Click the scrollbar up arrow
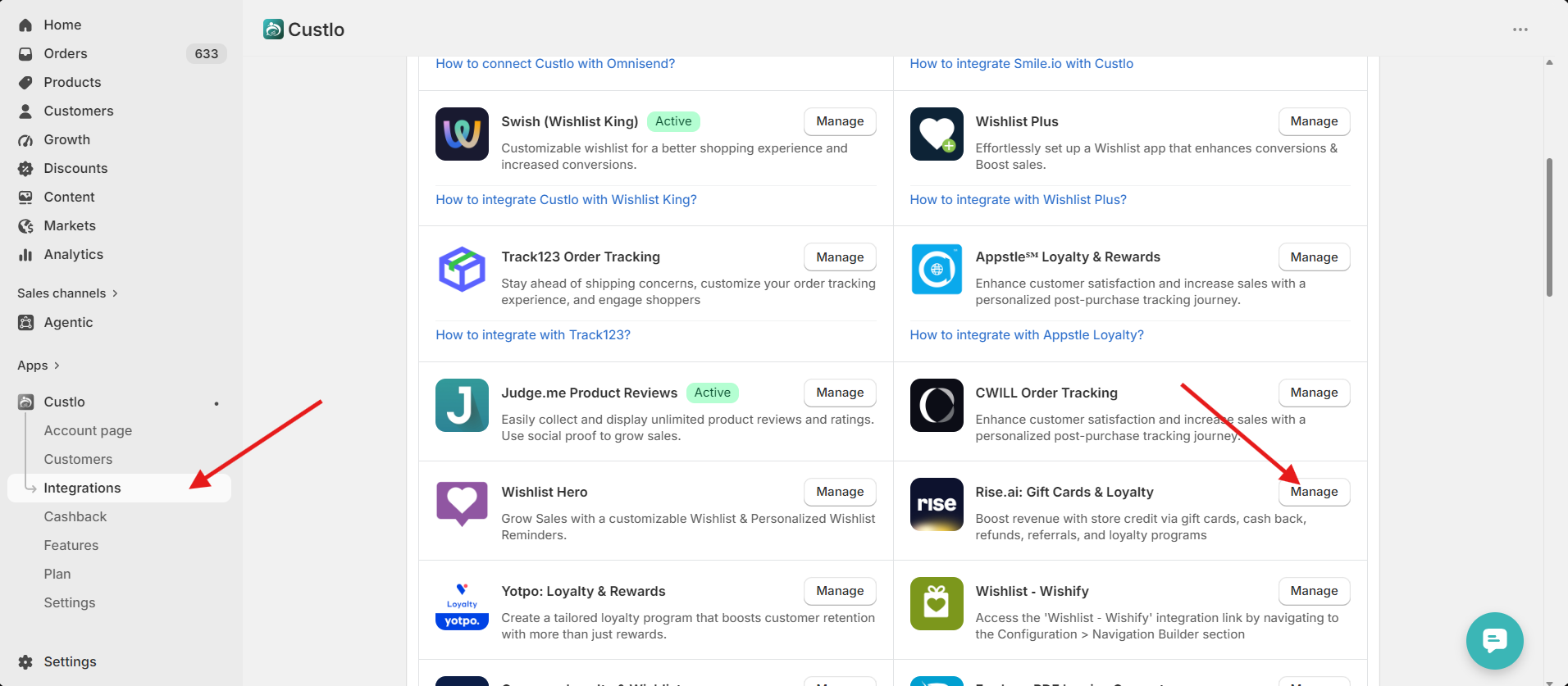Viewport: 1568px width, 686px height. [x=1549, y=62]
